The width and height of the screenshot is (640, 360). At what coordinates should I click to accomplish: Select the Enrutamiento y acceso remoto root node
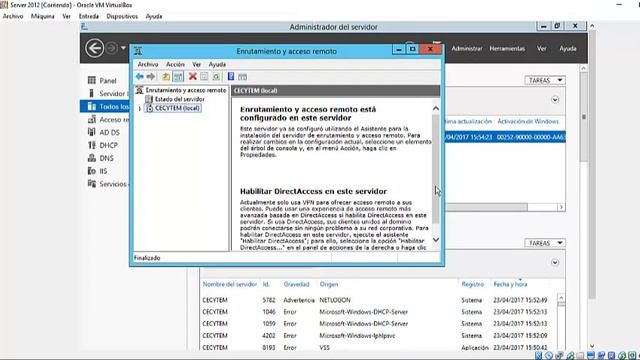pyautogui.click(x=186, y=90)
